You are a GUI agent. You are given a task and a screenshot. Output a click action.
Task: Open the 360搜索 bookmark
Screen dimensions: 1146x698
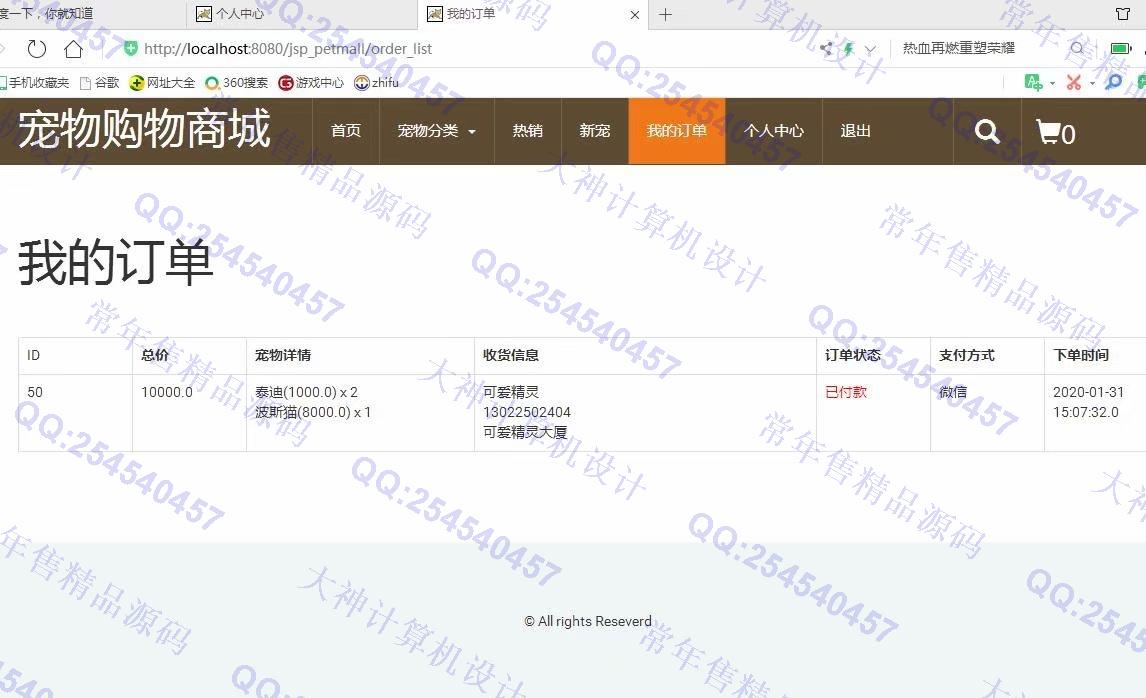237,83
